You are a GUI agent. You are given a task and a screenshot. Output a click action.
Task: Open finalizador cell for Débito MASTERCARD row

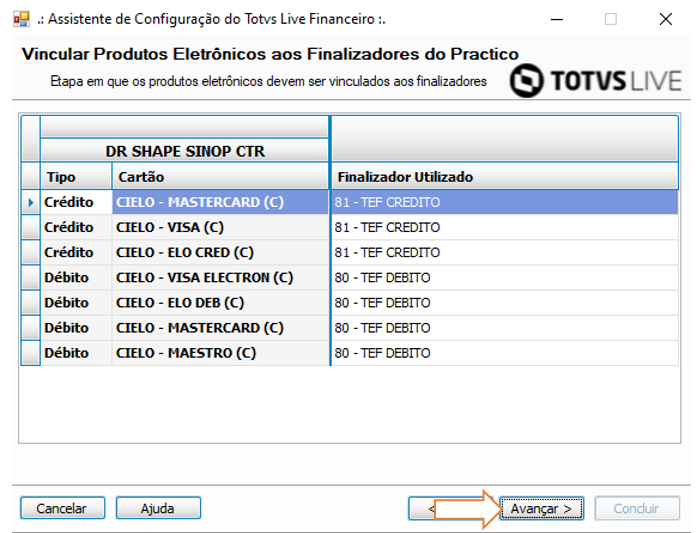pos(505,328)
